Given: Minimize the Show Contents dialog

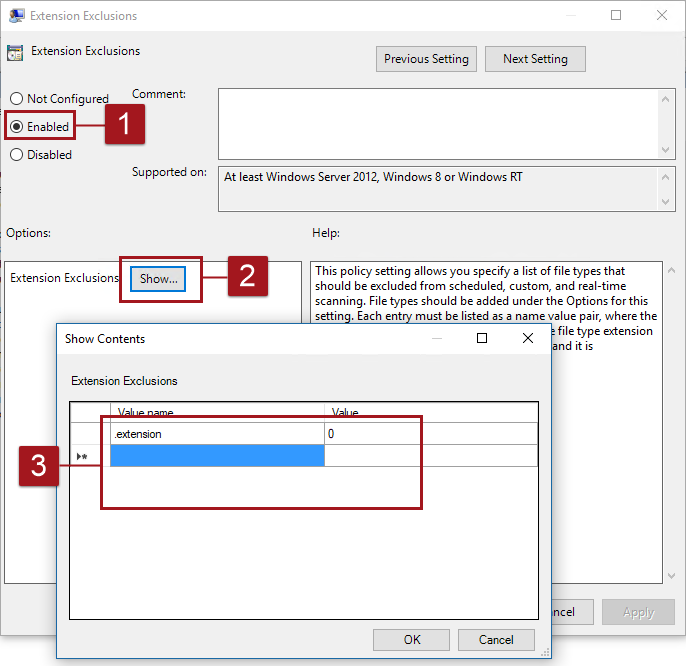Looking at the screenshot, I should click(x=437, y=339).
